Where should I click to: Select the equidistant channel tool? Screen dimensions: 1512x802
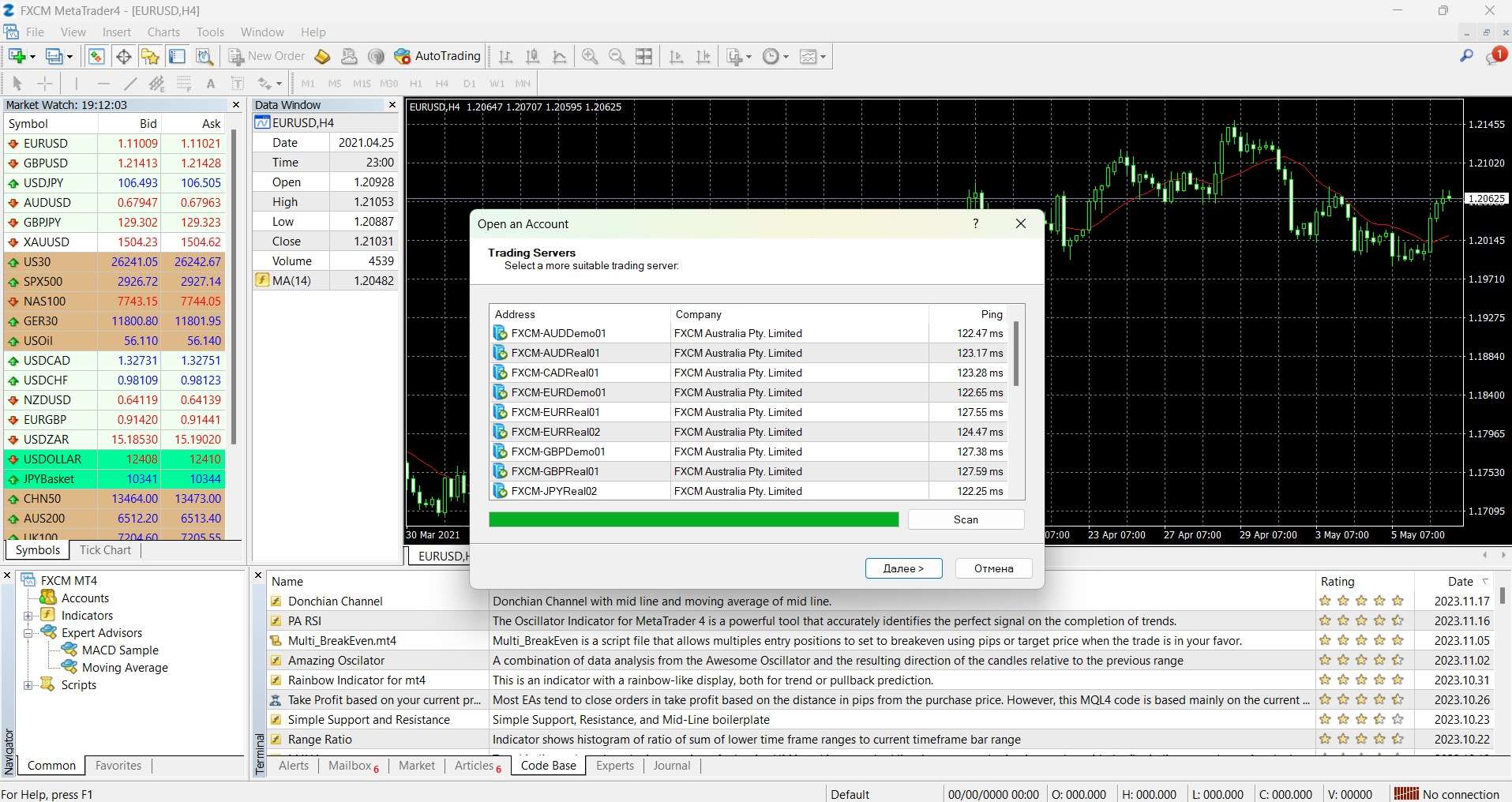coord(157,84)
